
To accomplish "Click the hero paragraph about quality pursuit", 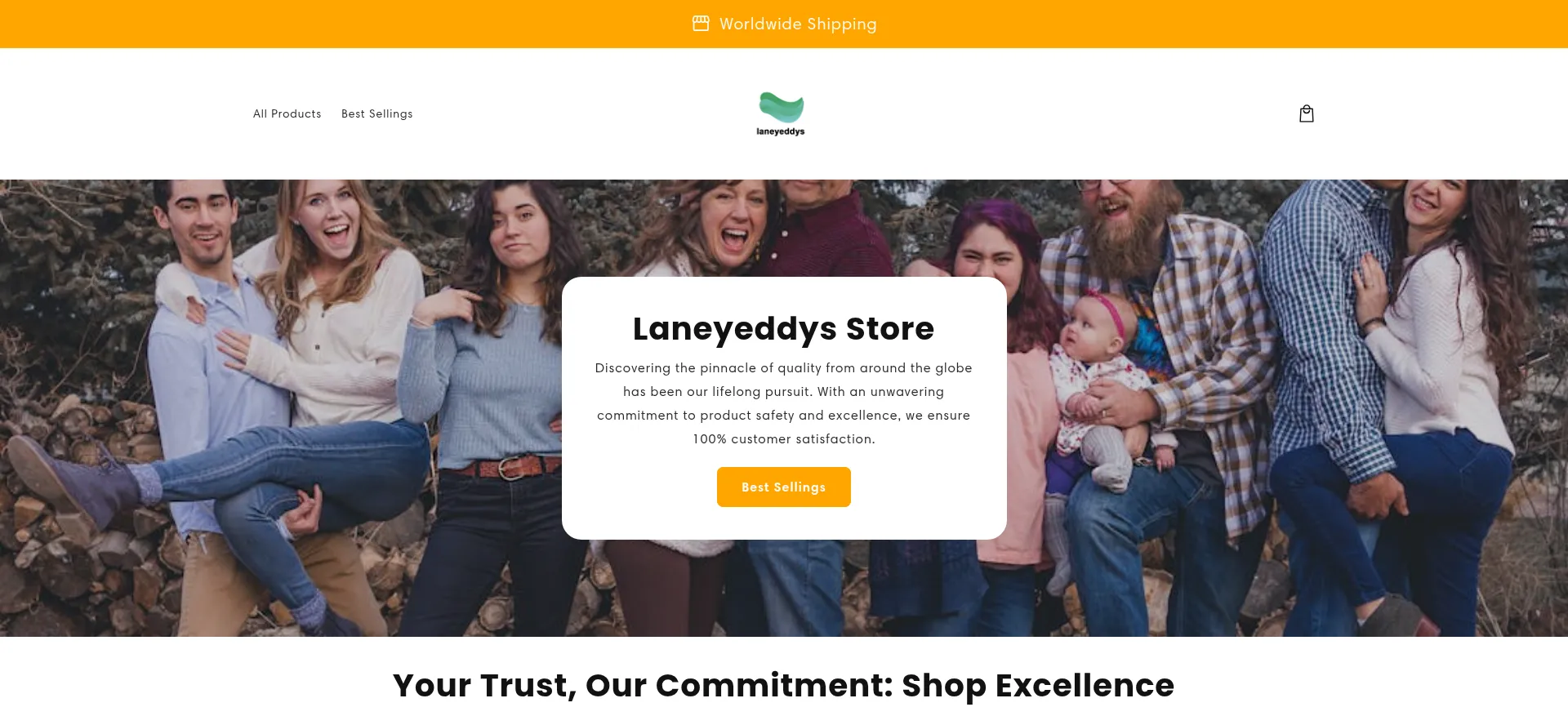I will (784, 403).
